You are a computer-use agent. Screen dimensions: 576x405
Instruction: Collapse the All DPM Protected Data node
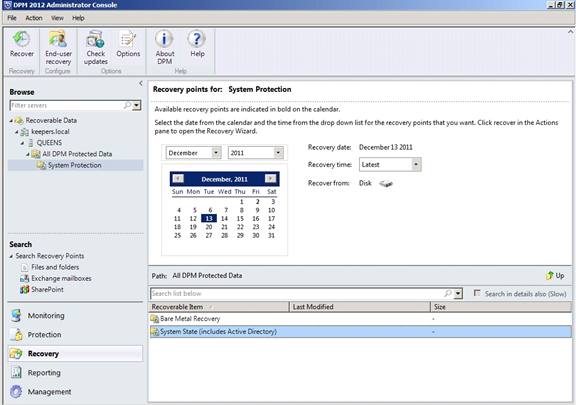tap(28, 154)
